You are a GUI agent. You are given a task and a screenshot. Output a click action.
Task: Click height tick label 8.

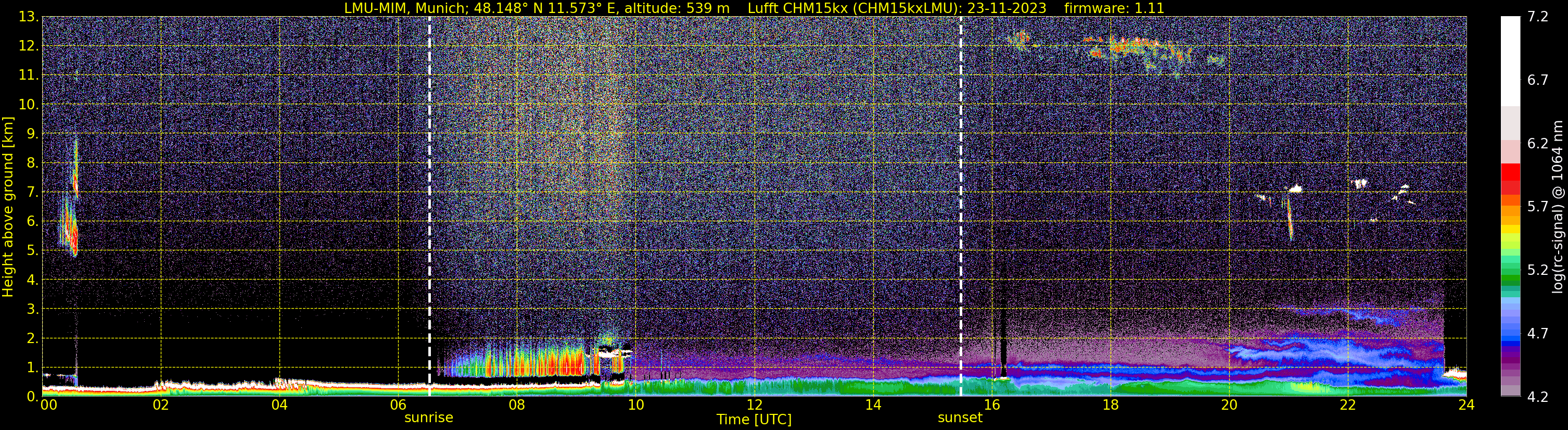pyautogui.click(x=33, y=162)
